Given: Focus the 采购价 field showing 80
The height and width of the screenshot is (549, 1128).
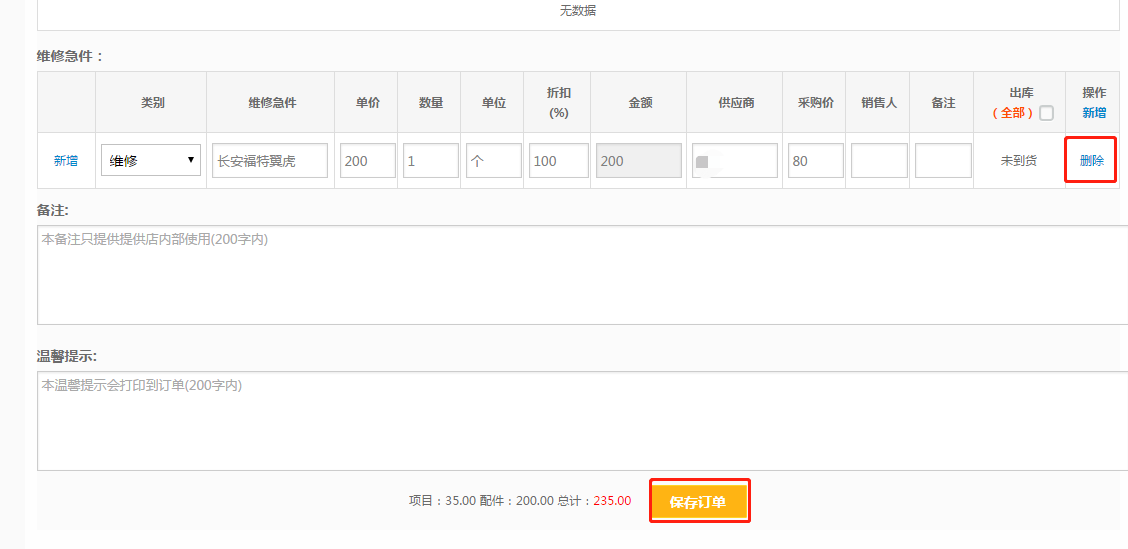Looking at the screenshot, I should [x=814, y=160].
